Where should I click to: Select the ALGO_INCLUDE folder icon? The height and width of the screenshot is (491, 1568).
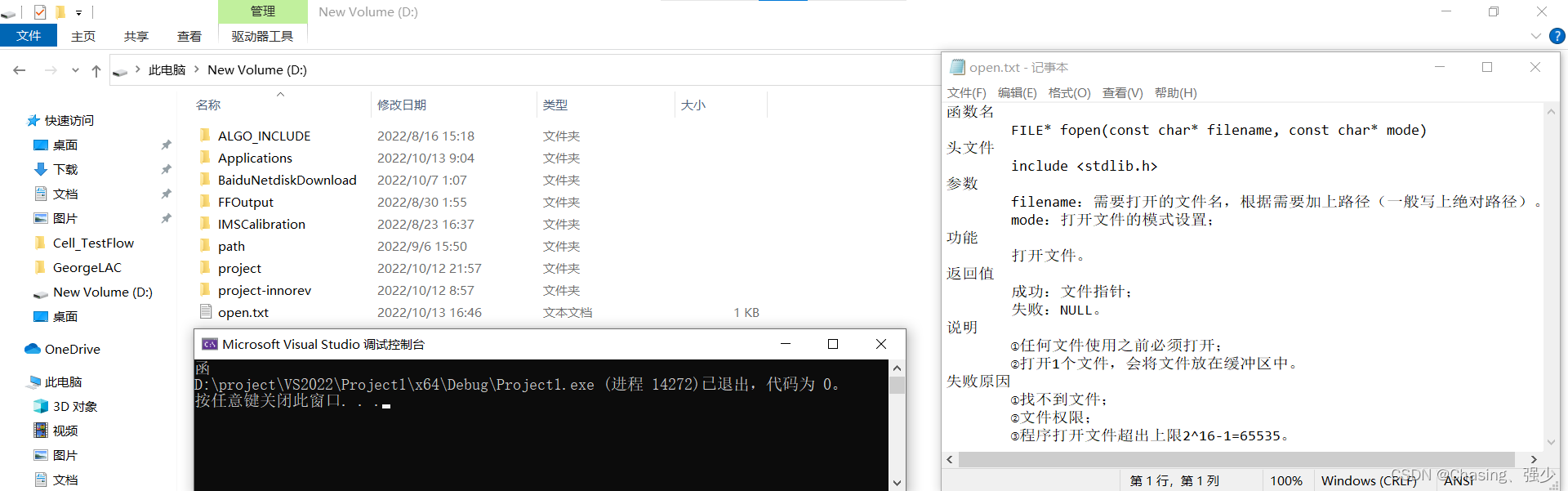[205, 135]
